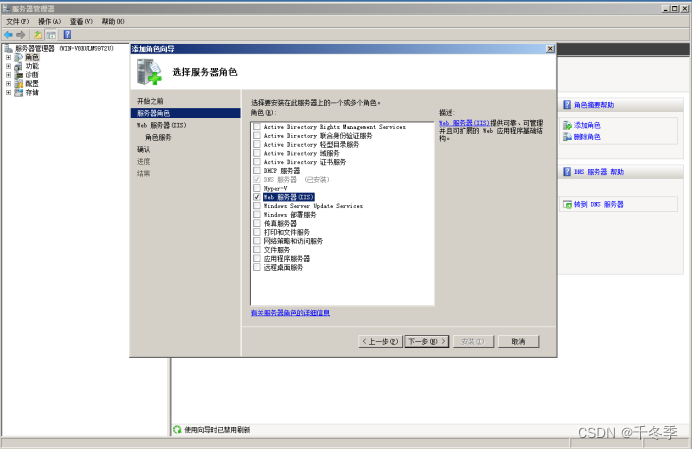
Task: Click 添加角色 link in right panel
Action: (587, 126)
